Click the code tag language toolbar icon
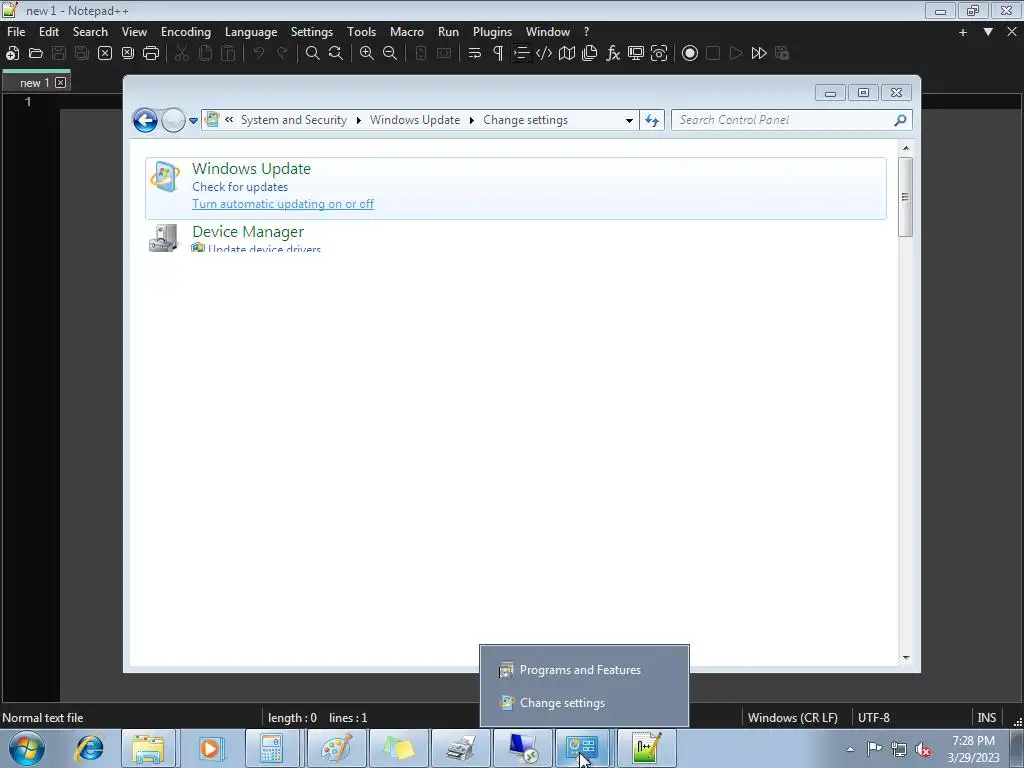Image resolution: width=1024 pixels, height=768 pixels. tap(543, 54)
